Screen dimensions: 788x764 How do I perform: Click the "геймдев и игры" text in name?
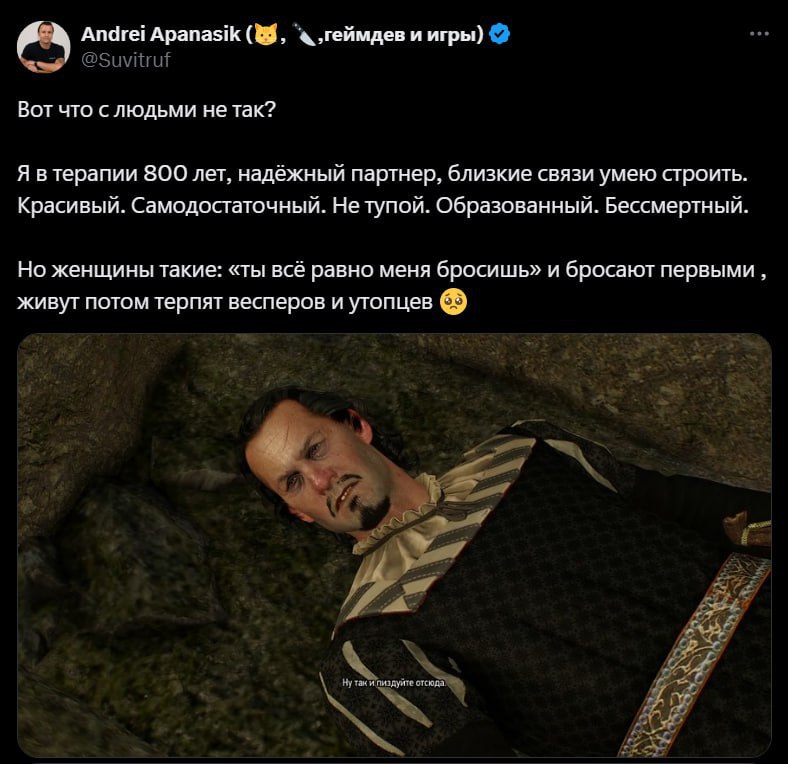click(398, 34)
